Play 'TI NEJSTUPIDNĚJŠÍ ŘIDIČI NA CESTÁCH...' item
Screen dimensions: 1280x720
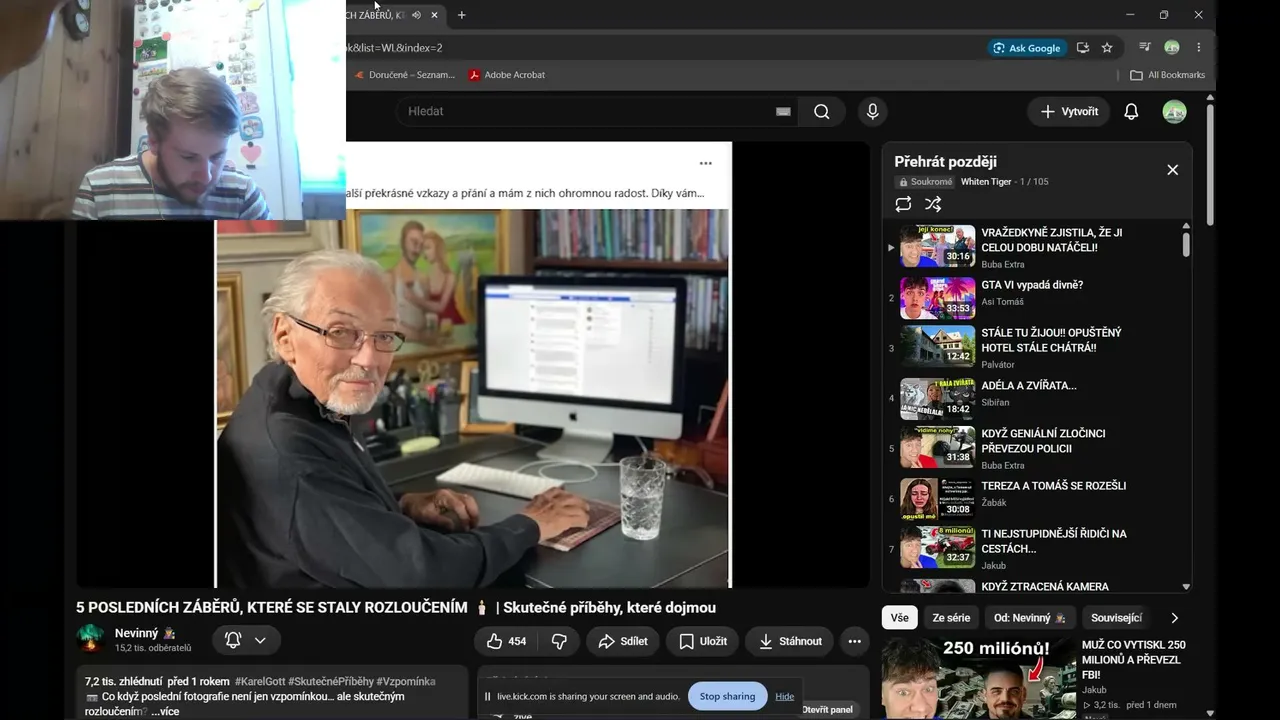[1036, 546]
